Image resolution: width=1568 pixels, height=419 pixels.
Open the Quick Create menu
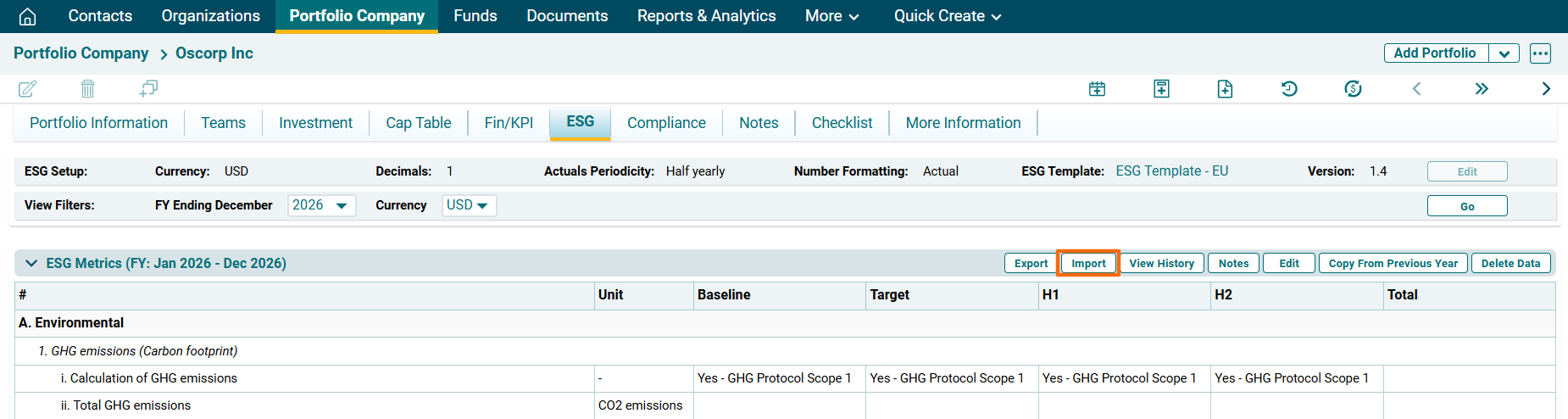pyautogui.click(x=947, y=16)
